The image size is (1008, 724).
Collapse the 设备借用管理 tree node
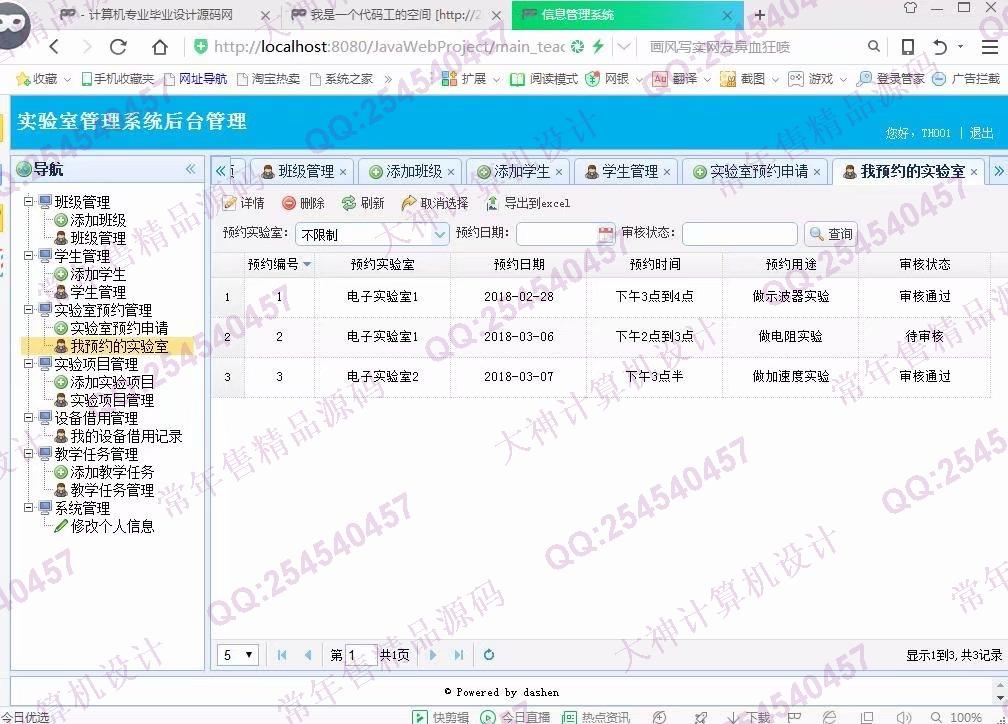pos(29,418)
